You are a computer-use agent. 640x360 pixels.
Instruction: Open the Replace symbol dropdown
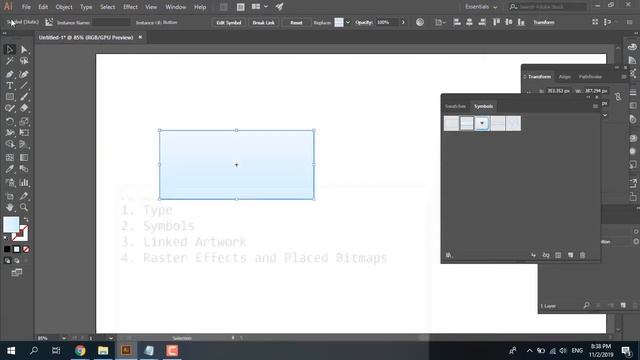(348, 22)
